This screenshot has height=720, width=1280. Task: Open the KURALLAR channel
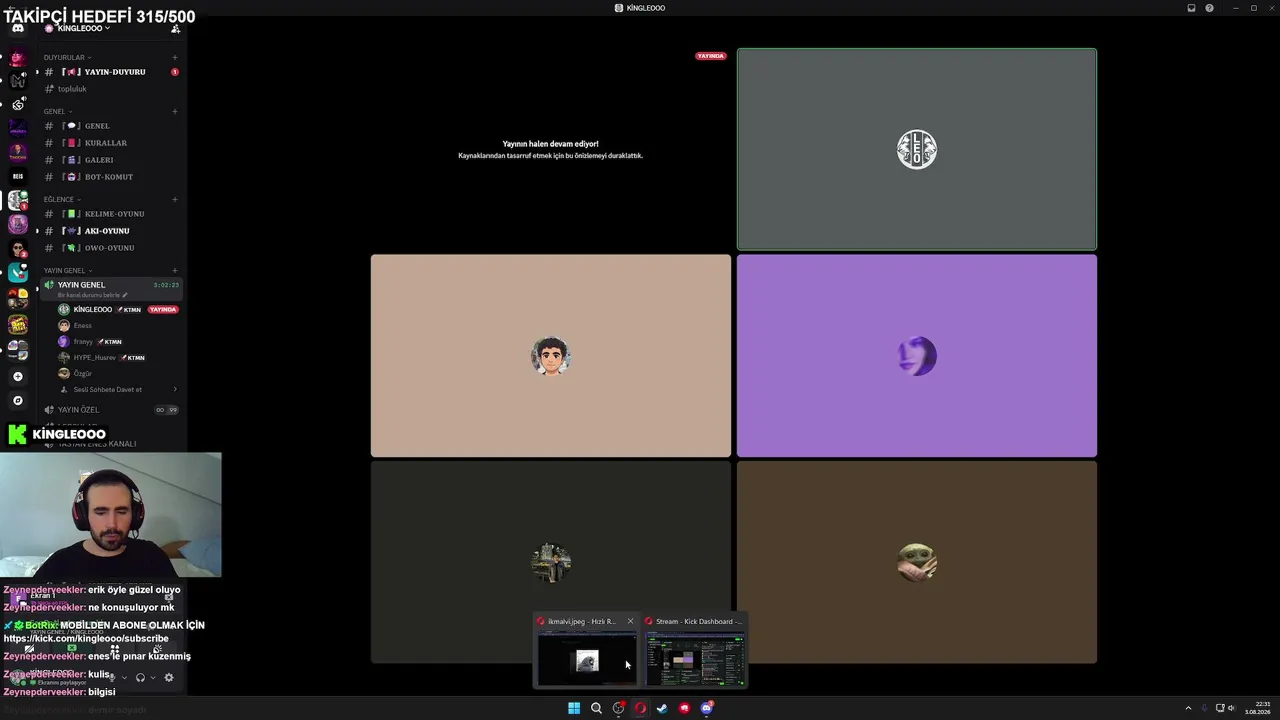coord(112,143)
